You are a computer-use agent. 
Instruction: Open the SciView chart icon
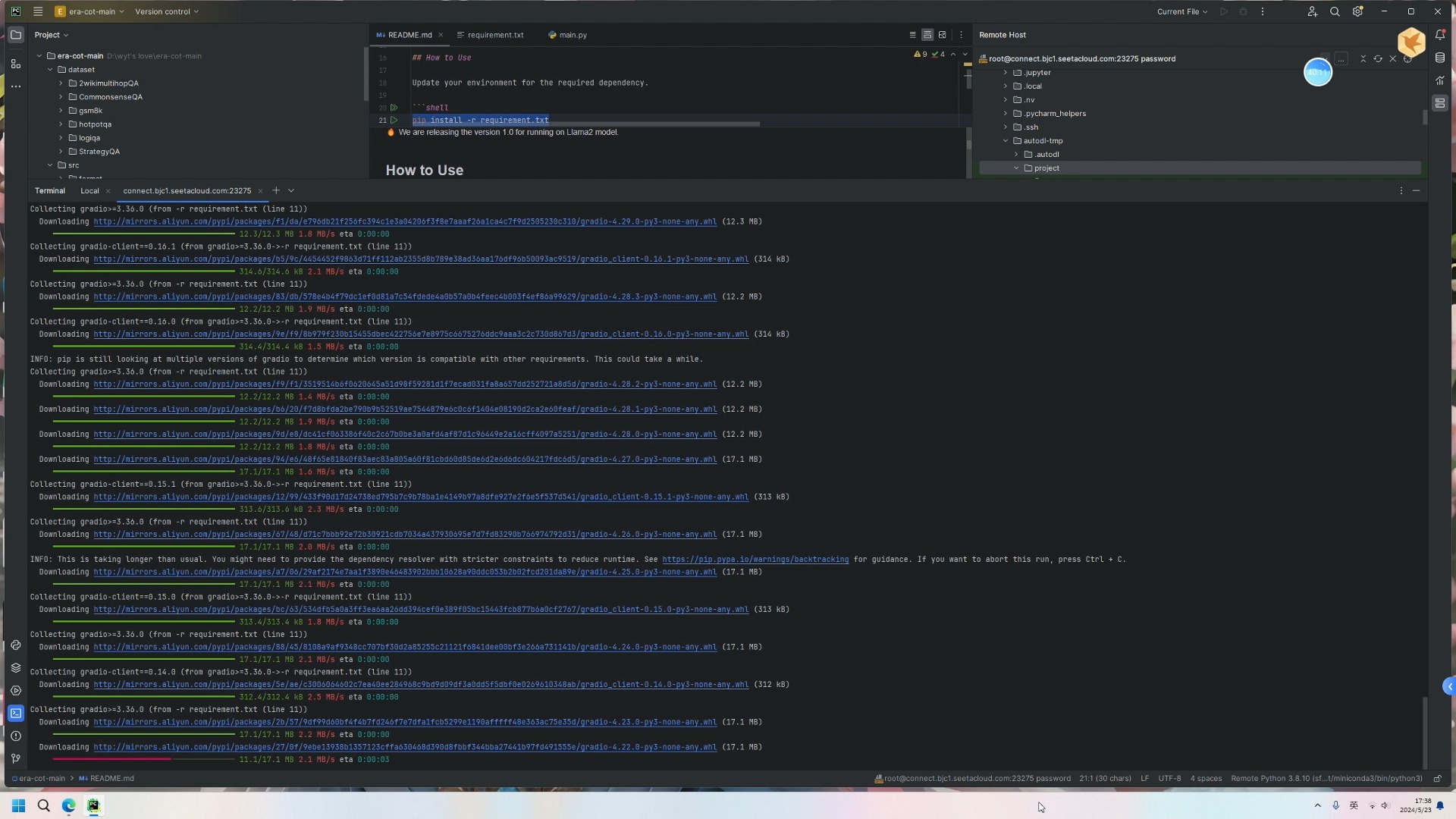pos(1440,80)
